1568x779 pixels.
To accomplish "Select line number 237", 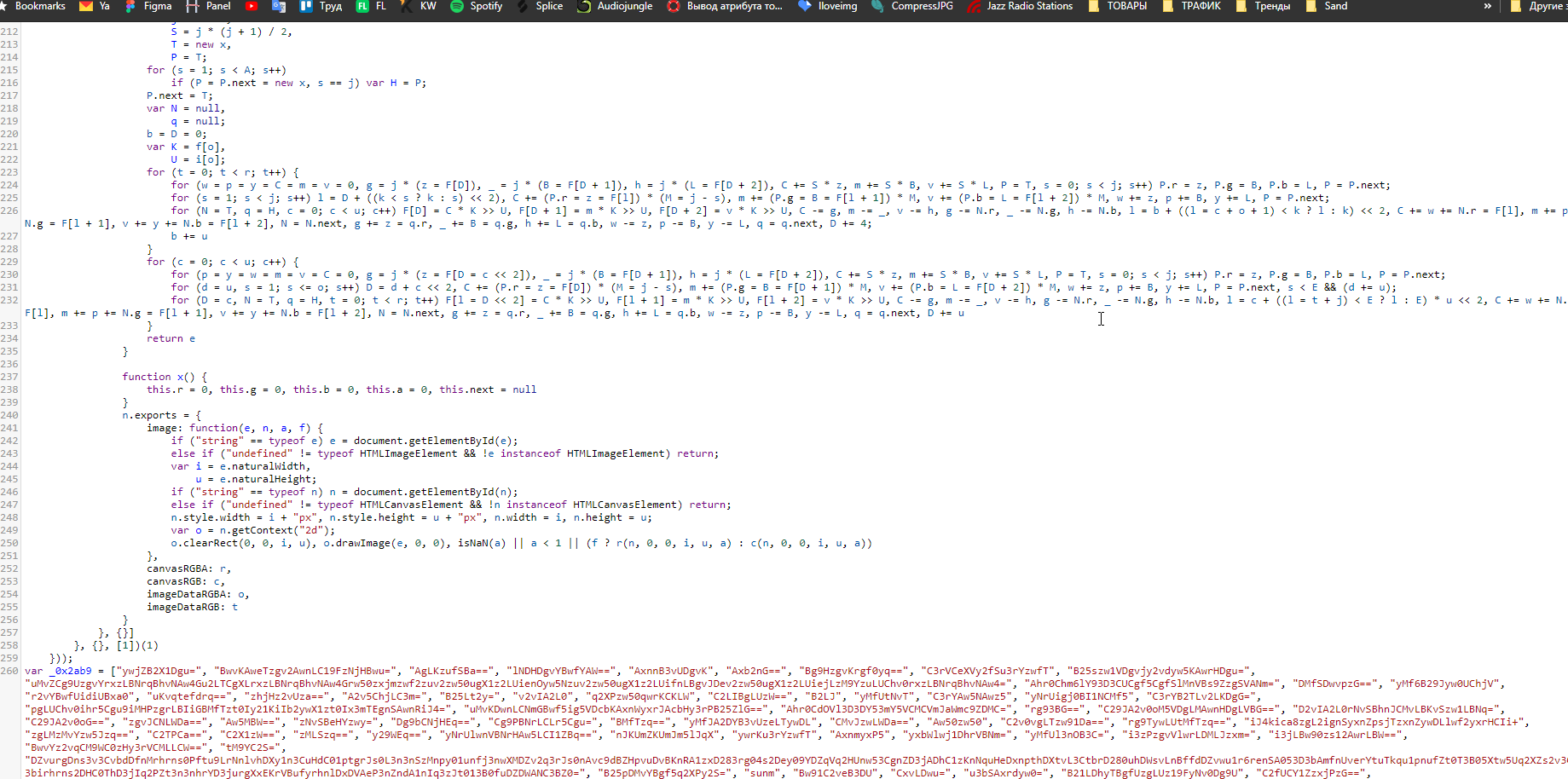I will [x=9, y=377].
